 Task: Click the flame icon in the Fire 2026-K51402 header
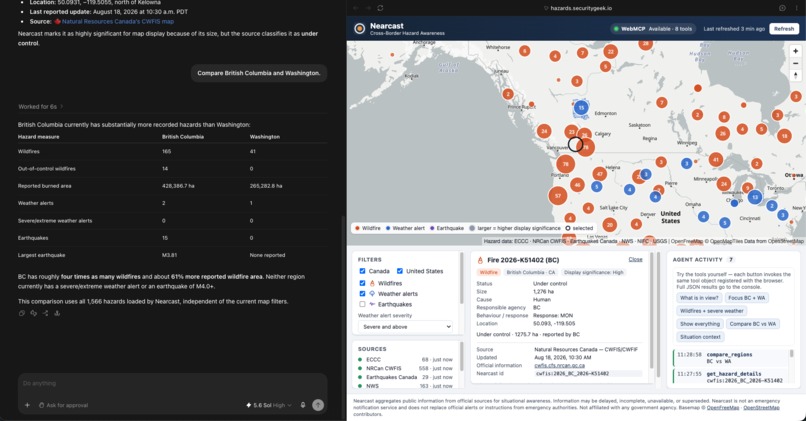480,260
